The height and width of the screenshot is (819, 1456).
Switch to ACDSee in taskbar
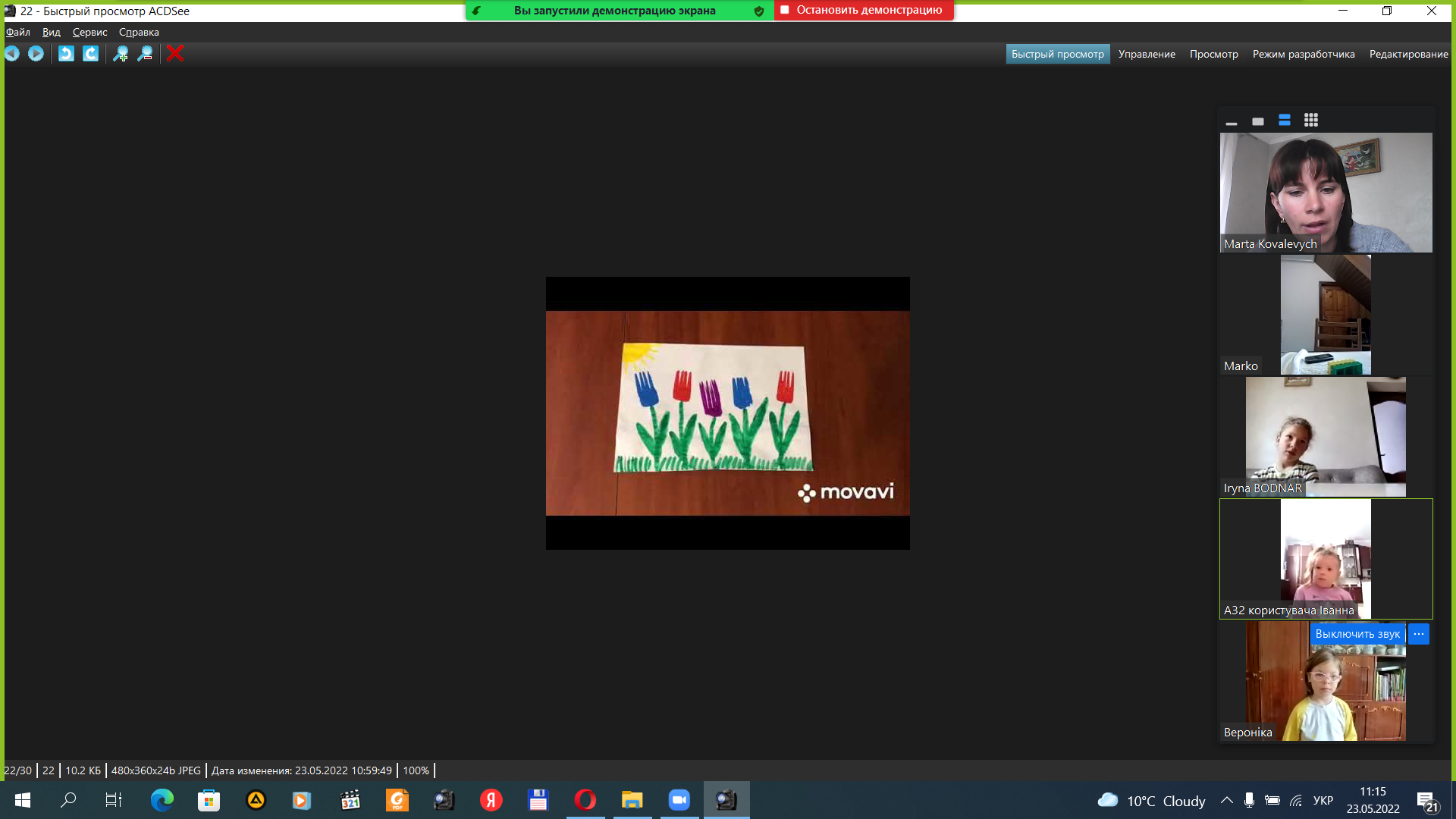click(x=726, y=800)
